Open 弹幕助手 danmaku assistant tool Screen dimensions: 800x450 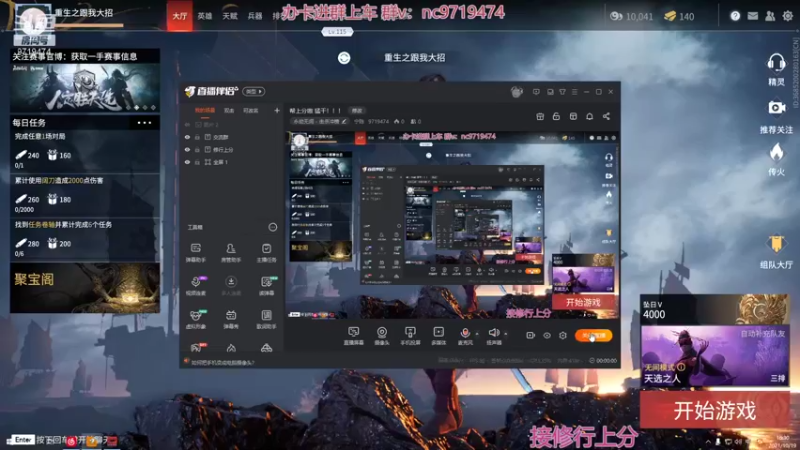(196, 253)
